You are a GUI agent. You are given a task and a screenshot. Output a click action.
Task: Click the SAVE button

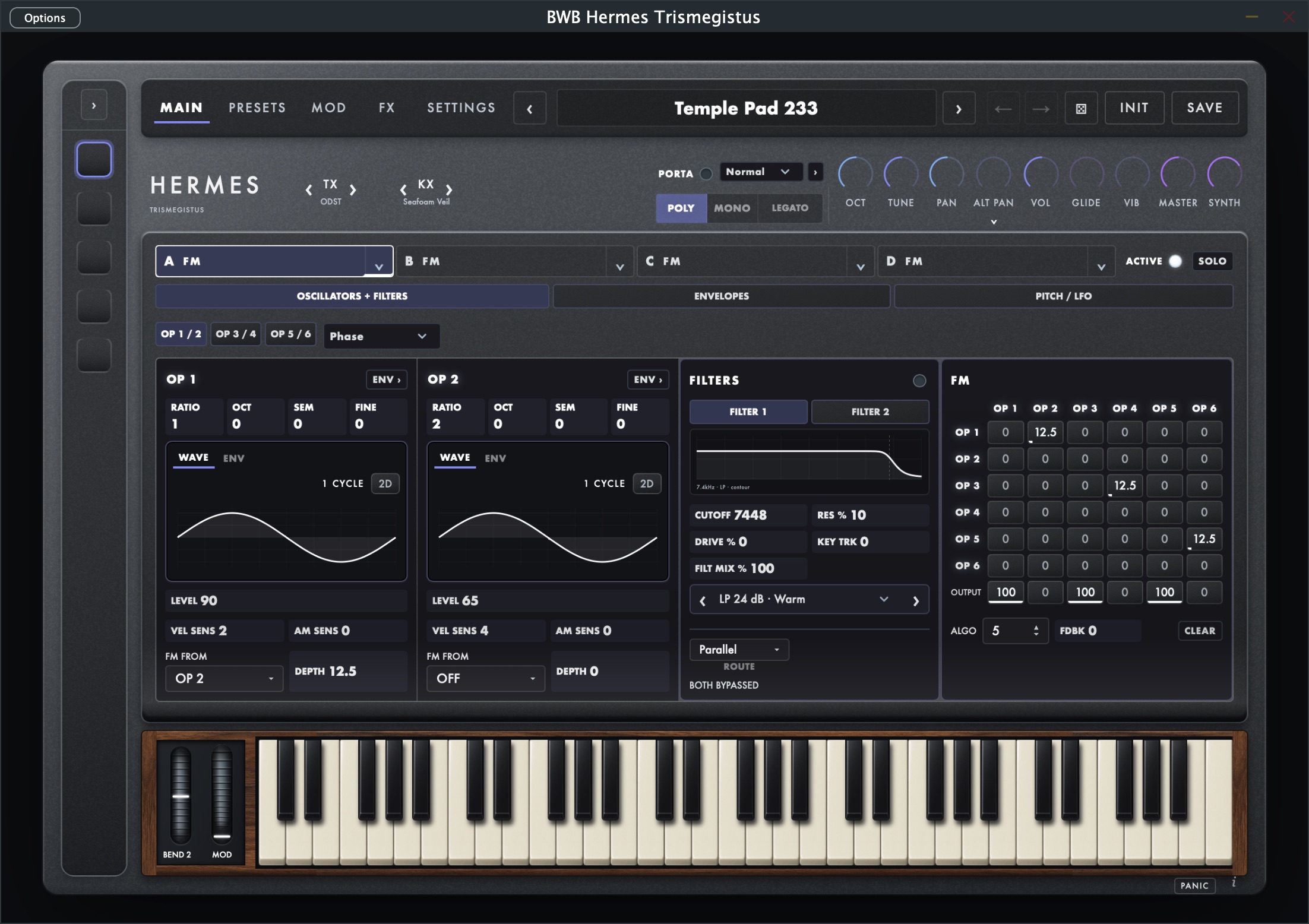click(x=1204, y=108)
